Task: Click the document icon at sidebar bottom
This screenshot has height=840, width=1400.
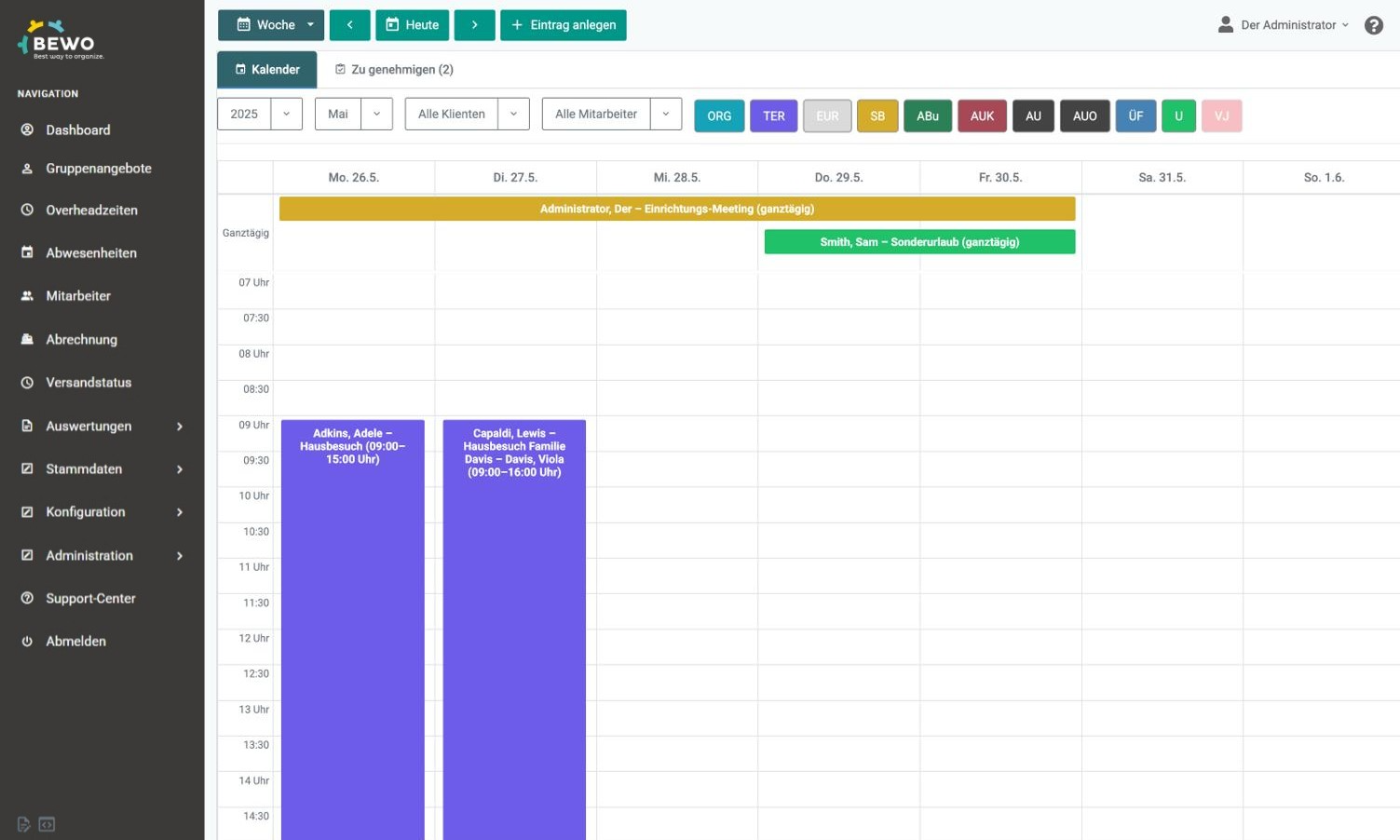Action: tap(24, 824)
